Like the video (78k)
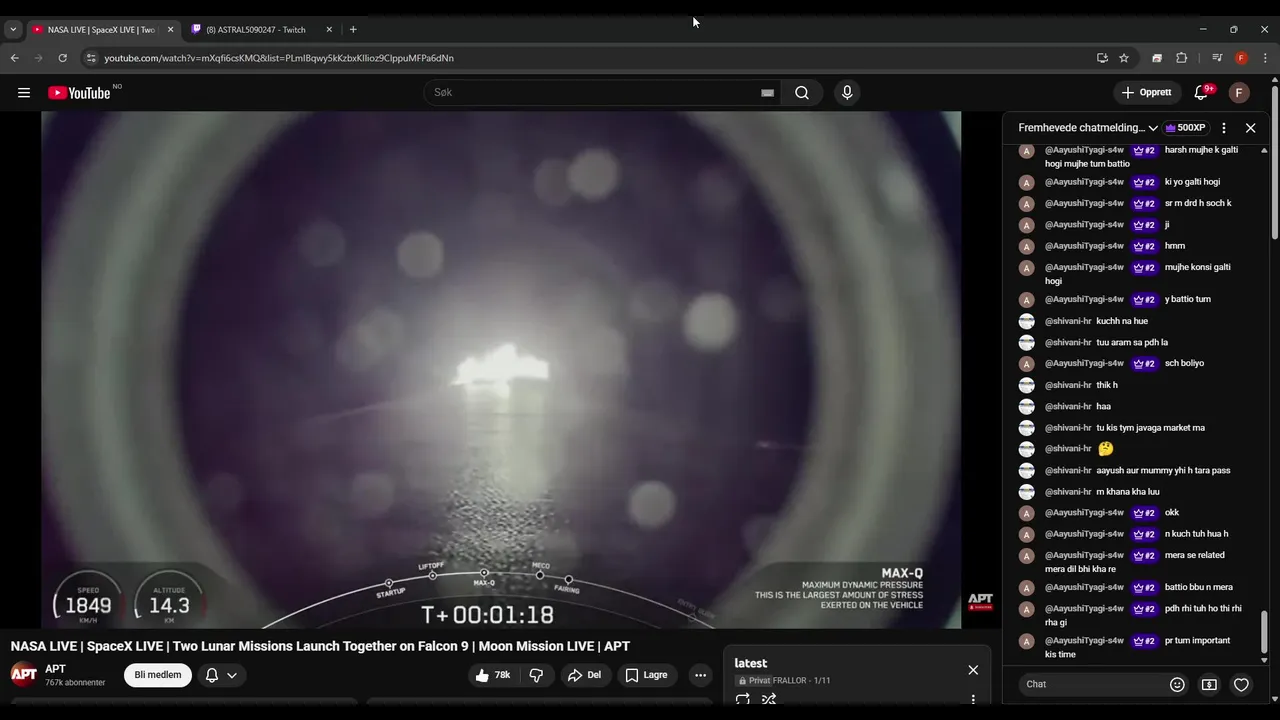Image resolution: width=1280 pixels, height=720 pixels. pyautogui.click(x=495, y=675)
